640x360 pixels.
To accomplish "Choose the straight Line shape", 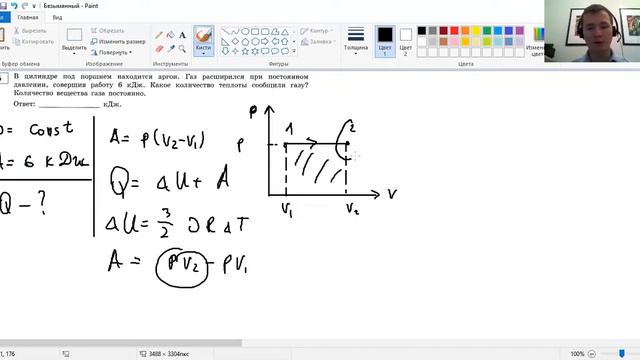I will click(x=225, y=31).
